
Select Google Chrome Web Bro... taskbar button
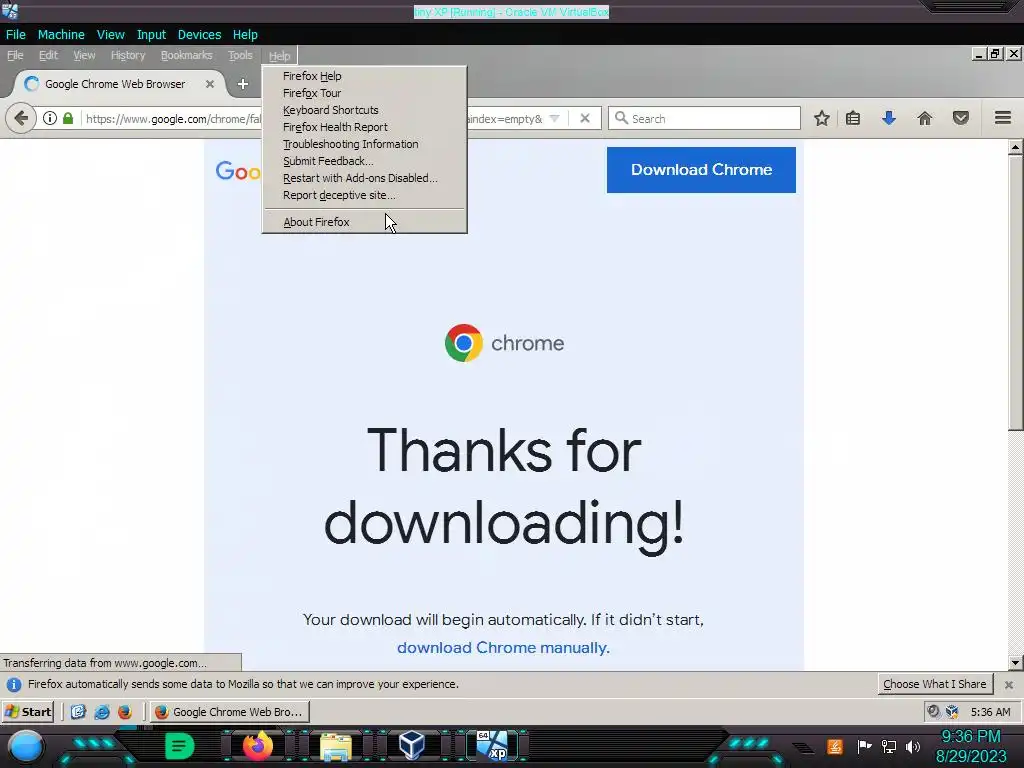tap(229, 712)
